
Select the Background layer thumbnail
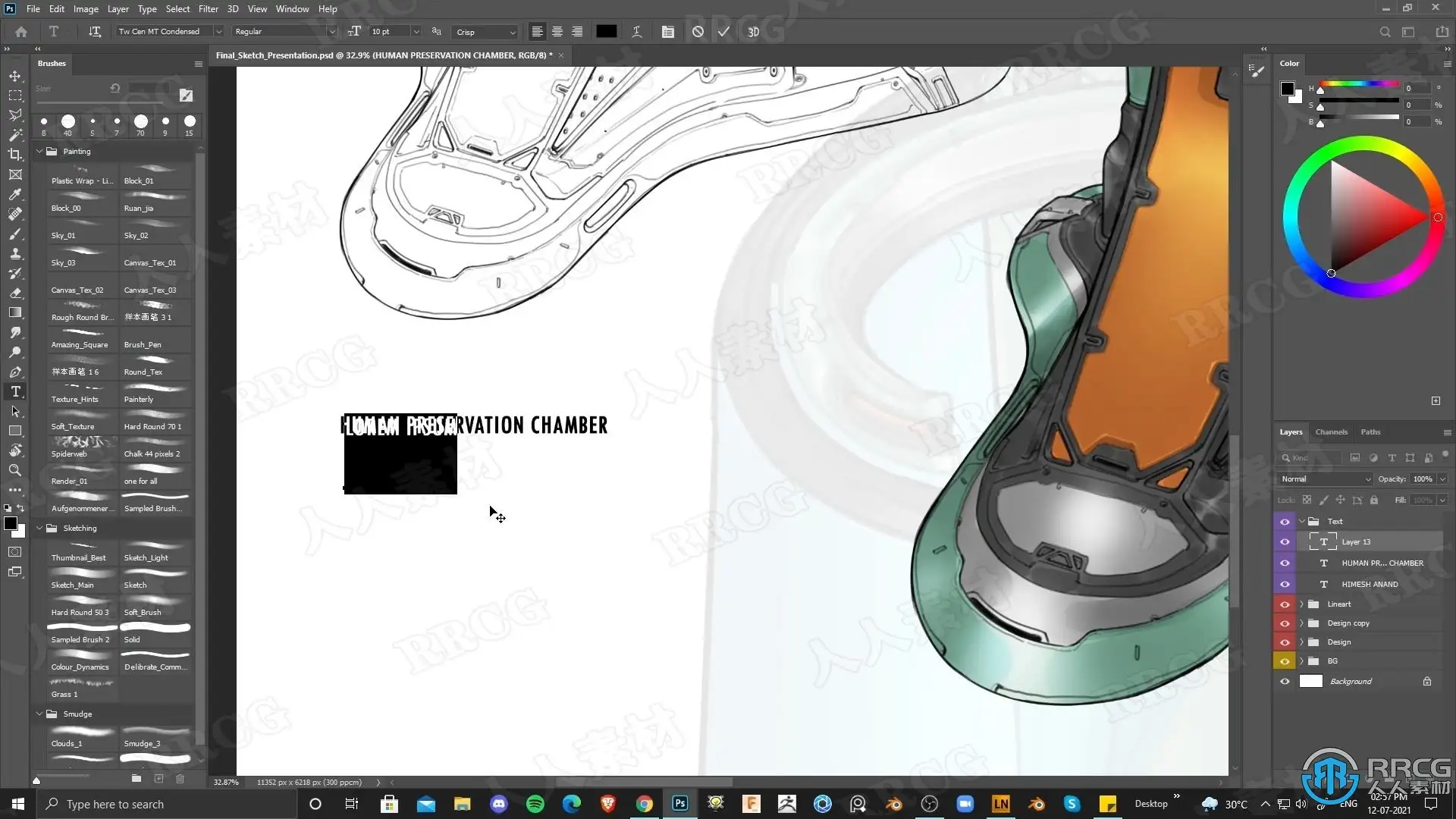tap(1311, 682)
